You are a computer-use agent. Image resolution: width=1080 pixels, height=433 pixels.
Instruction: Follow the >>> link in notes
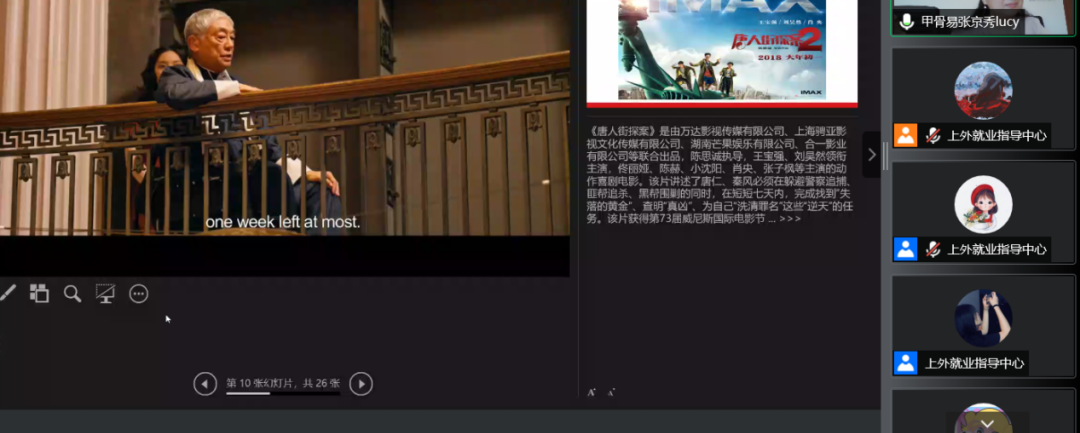pyautogui.click(x=790, y=219)
